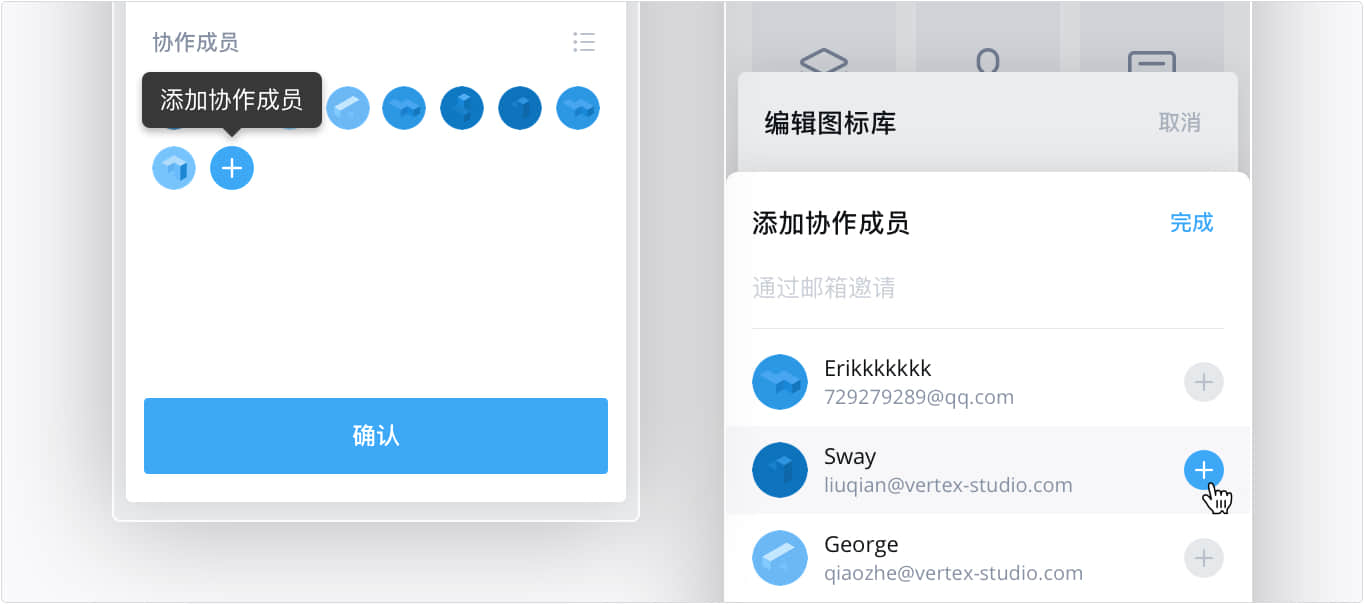This screenshot has width=1364, height=604.
Task: Click the 通过邮箱邀请 email invite field
Action: (x=988, y=288)
